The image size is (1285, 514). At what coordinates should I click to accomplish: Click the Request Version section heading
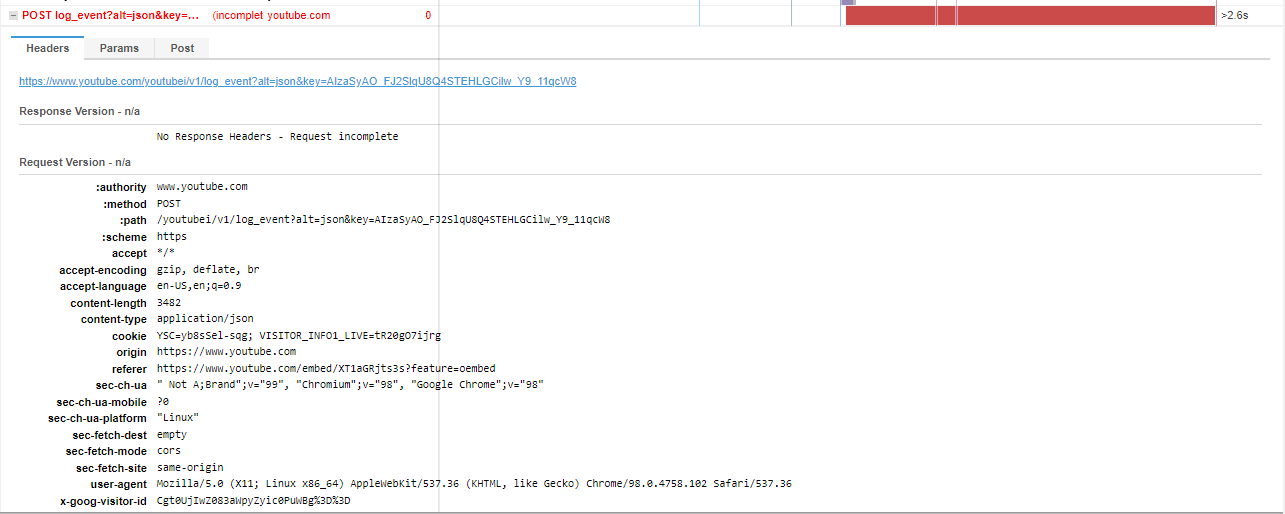[x=75, y=162]
